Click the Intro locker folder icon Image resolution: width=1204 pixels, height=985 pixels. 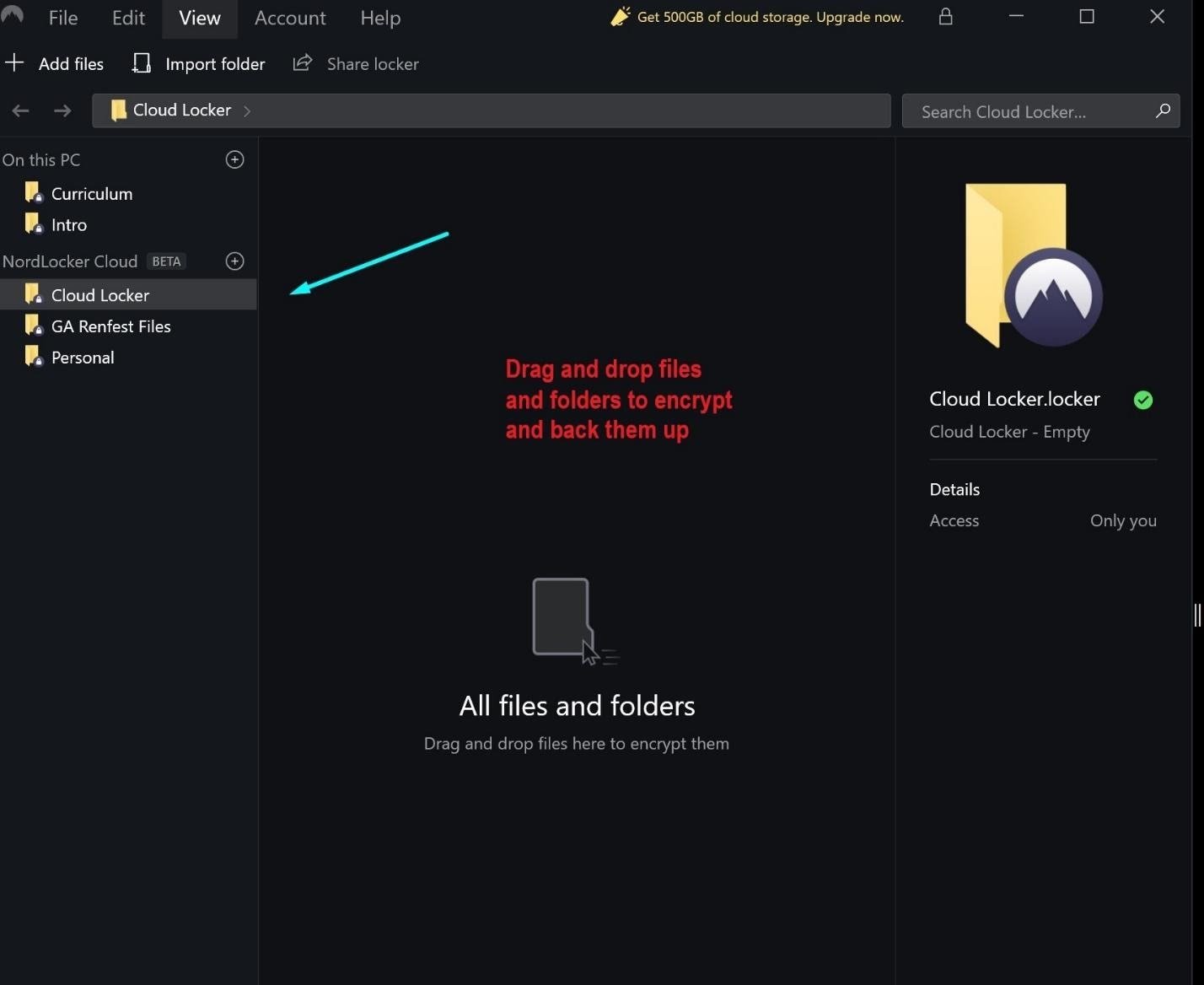click(34, 224)
